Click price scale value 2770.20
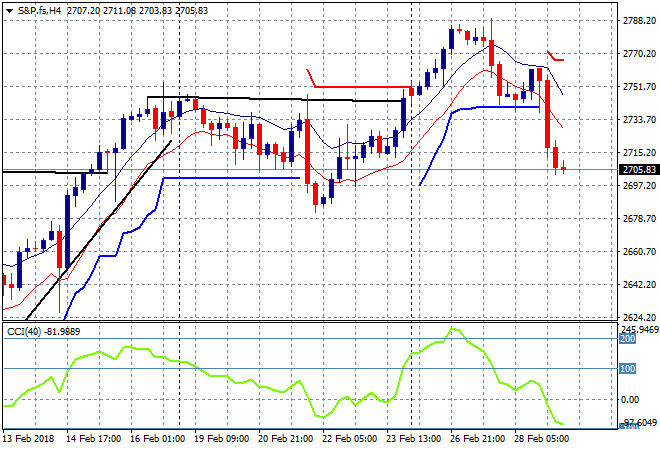Screen dimensions: 660x450 pos(639,53)
